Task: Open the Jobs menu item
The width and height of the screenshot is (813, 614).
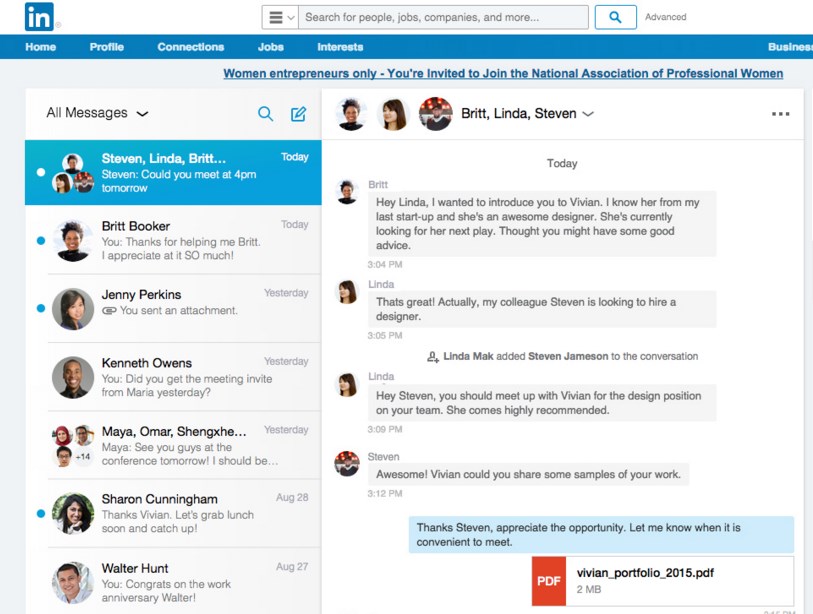Action: point(271,47)
